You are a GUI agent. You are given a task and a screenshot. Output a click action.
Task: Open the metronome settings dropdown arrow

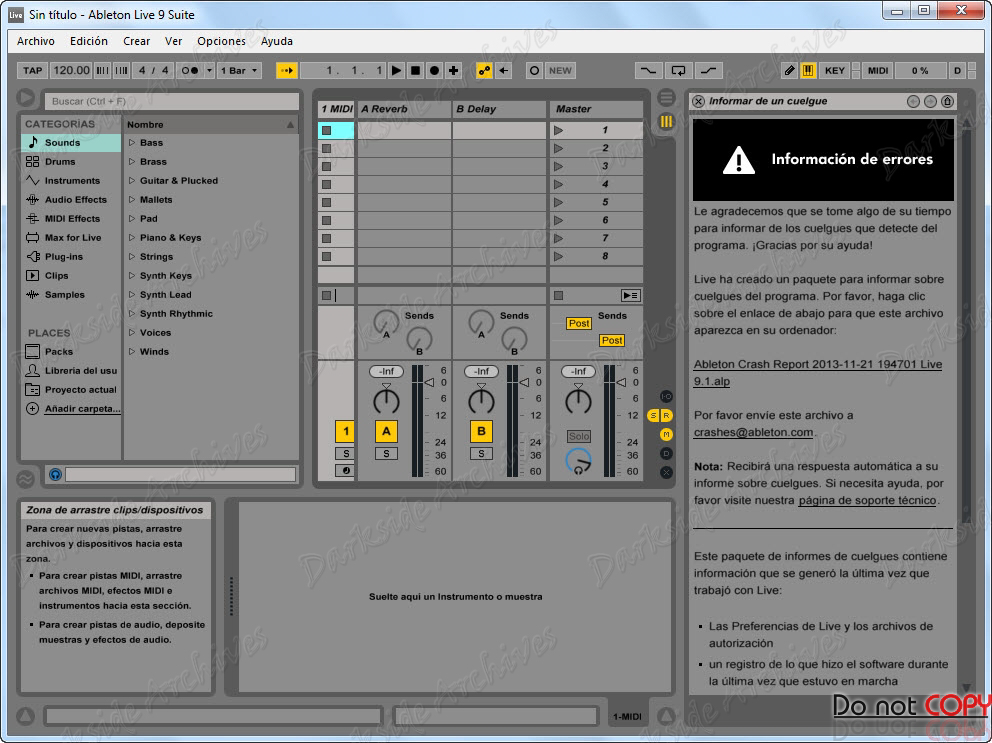coord(209,70)
